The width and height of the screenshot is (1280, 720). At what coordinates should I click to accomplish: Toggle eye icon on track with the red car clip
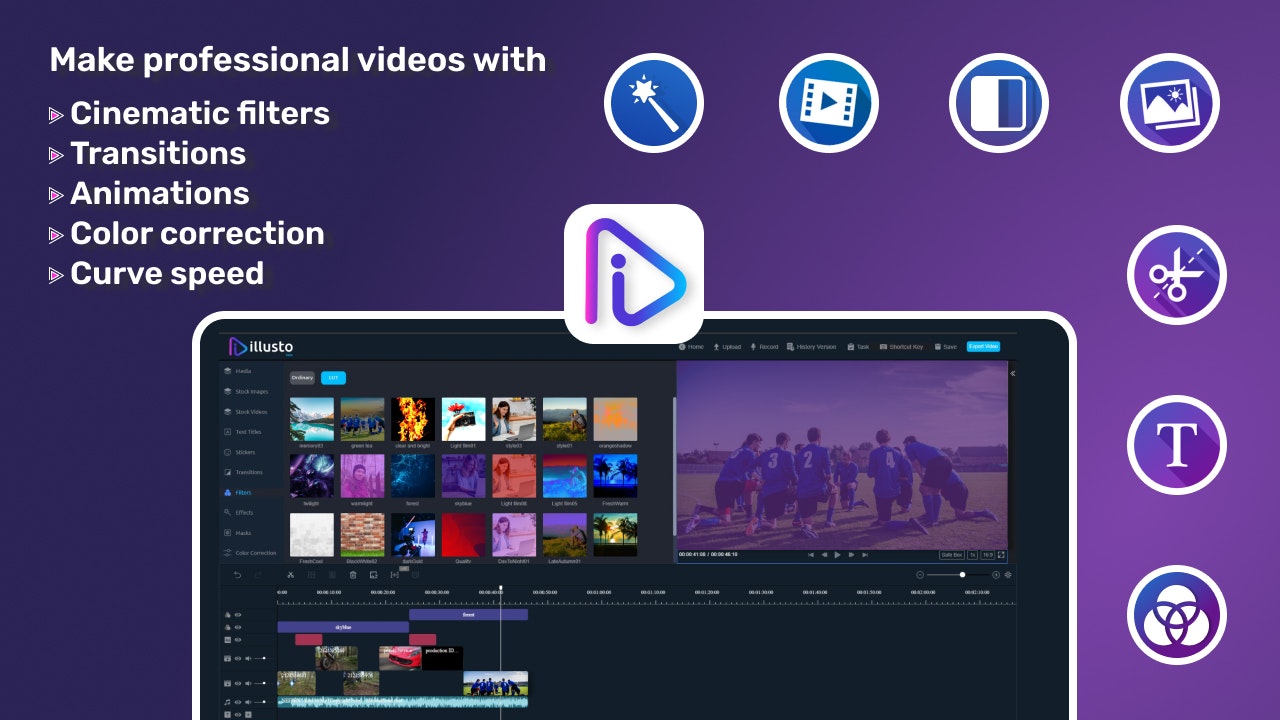coord(238,658)
